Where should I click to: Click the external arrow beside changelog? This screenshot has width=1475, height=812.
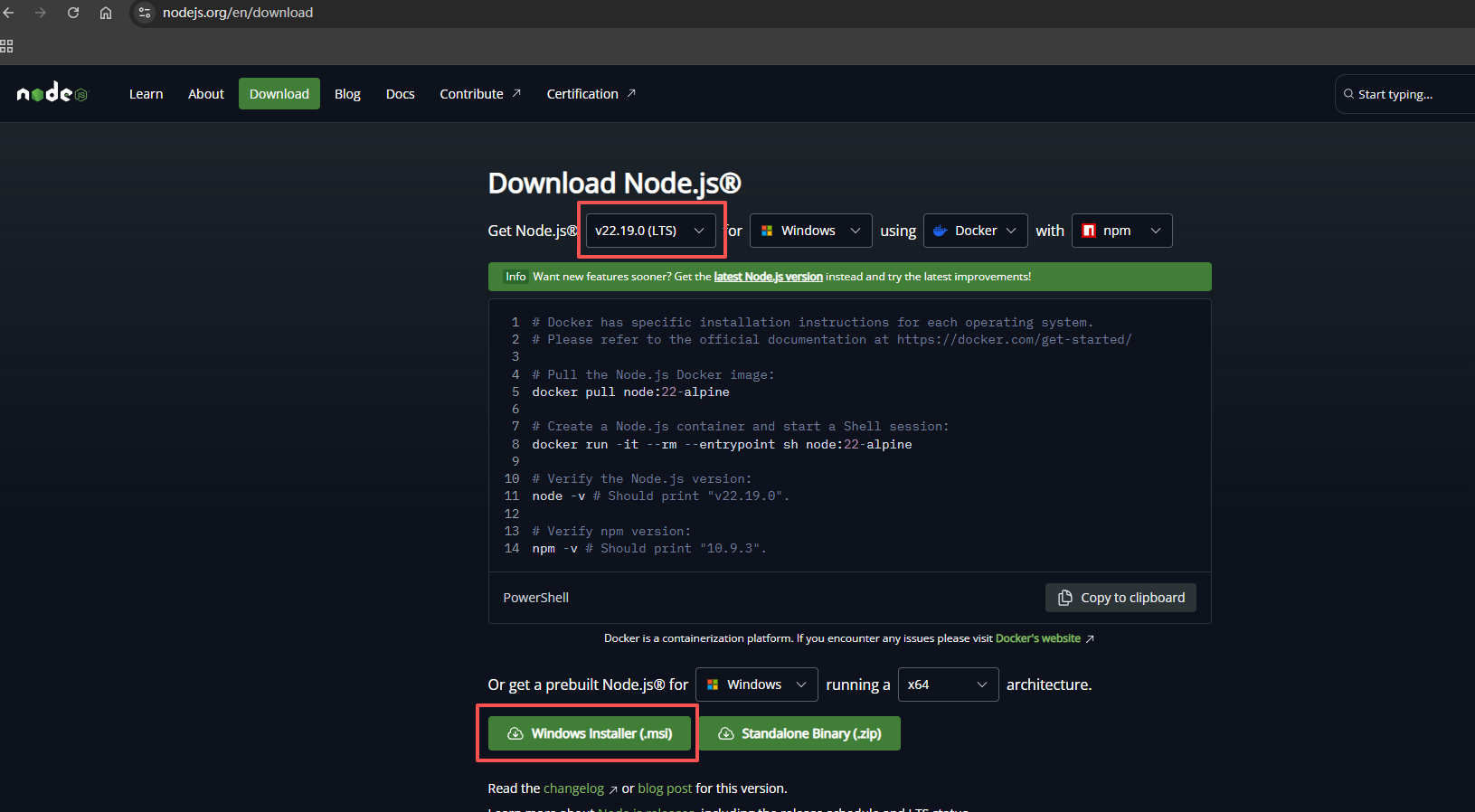[x=613, y=789]
